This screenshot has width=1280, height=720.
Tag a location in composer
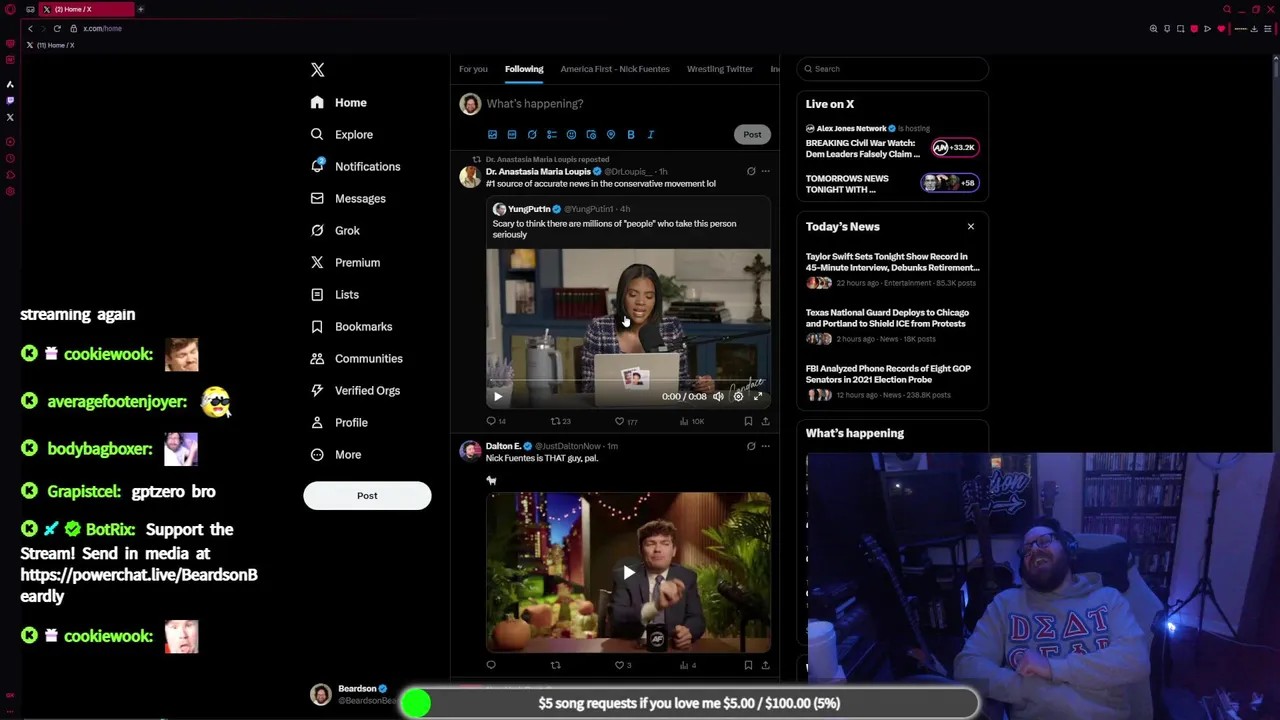(x=611, y=135)
